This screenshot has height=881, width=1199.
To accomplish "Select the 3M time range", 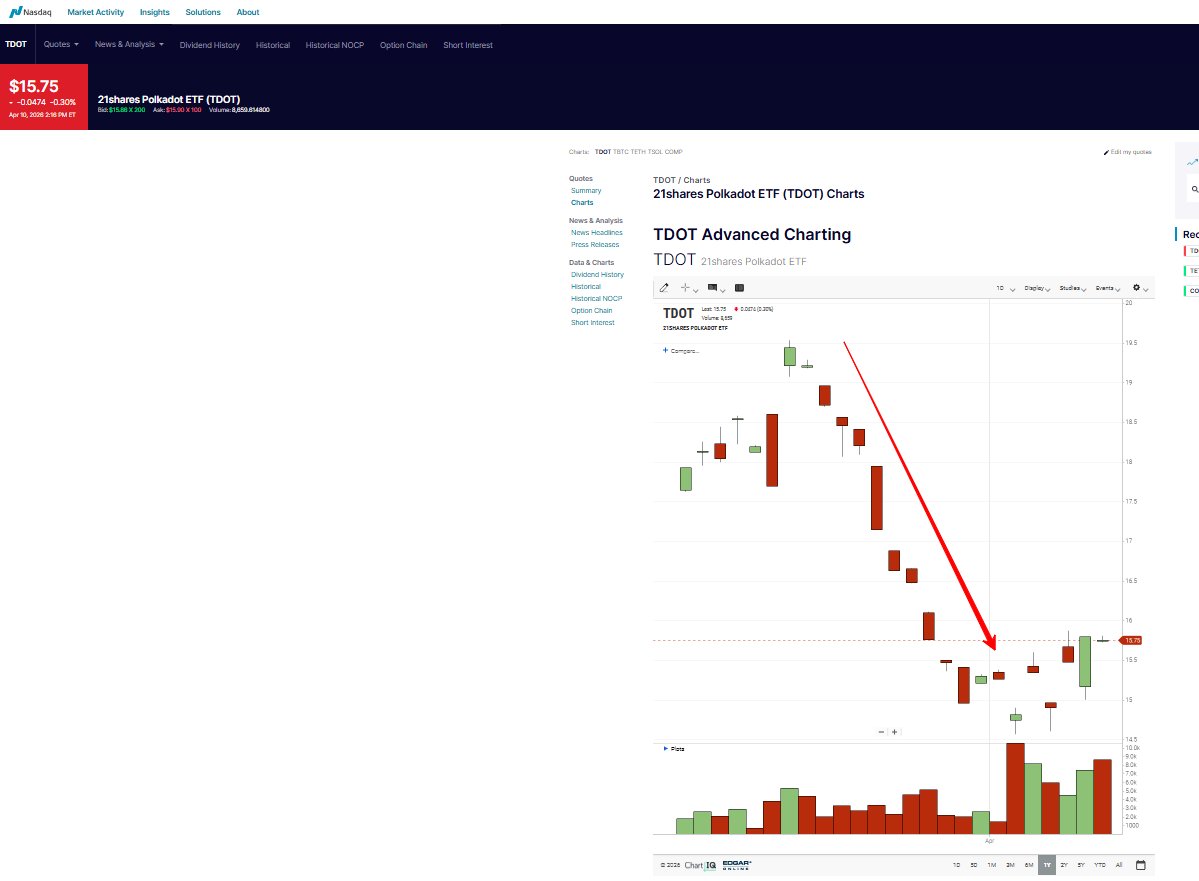I will (1010, 865).
